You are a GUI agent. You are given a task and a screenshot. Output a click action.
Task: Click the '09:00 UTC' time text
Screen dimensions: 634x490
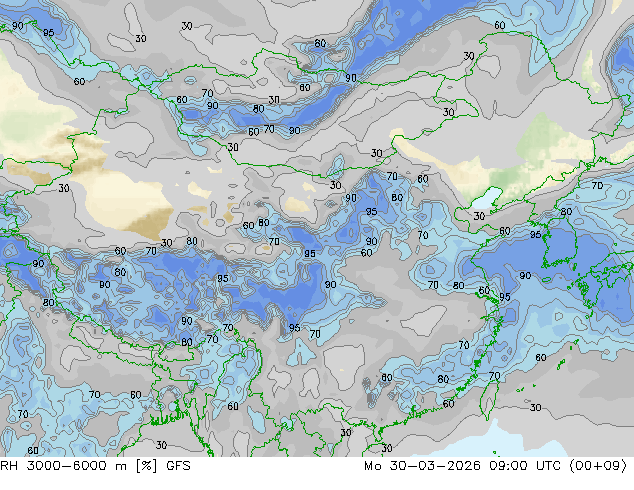point(525,466)
